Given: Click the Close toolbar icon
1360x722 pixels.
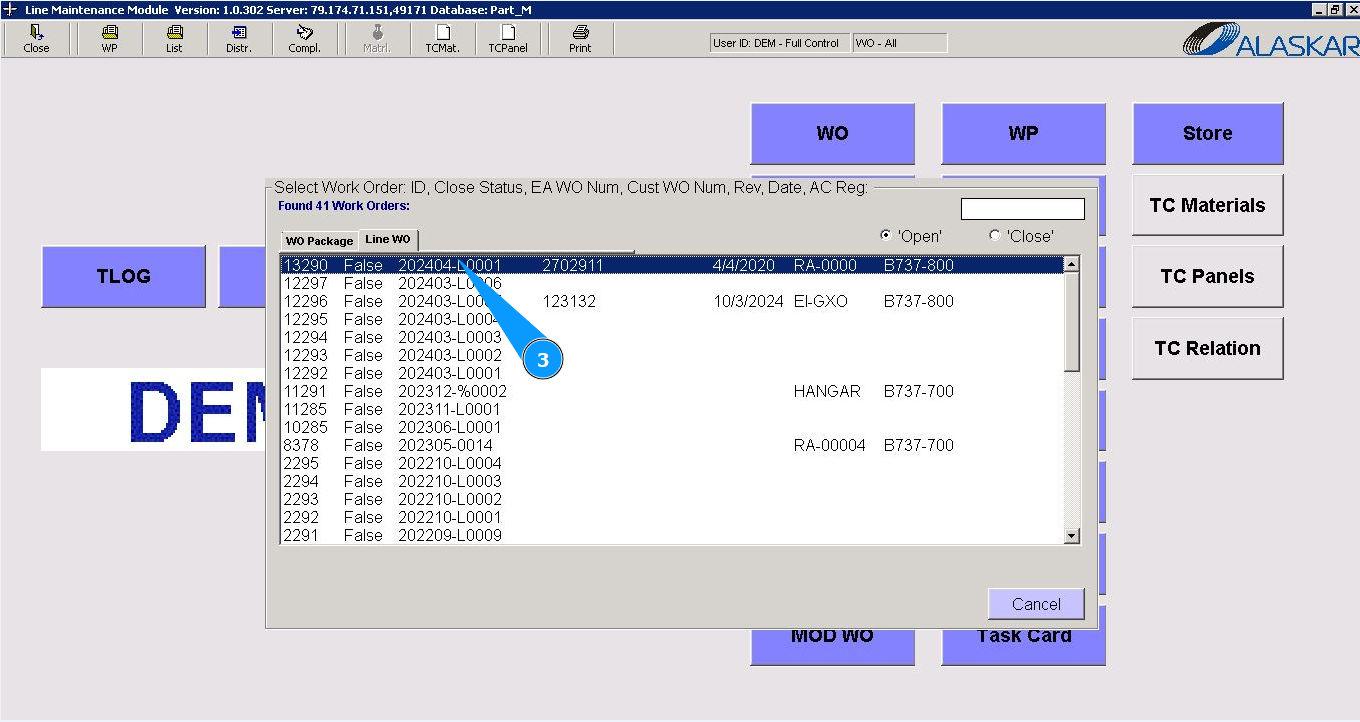Looking at the screenshot, I should pyautogui.click(x=36, y=39).
